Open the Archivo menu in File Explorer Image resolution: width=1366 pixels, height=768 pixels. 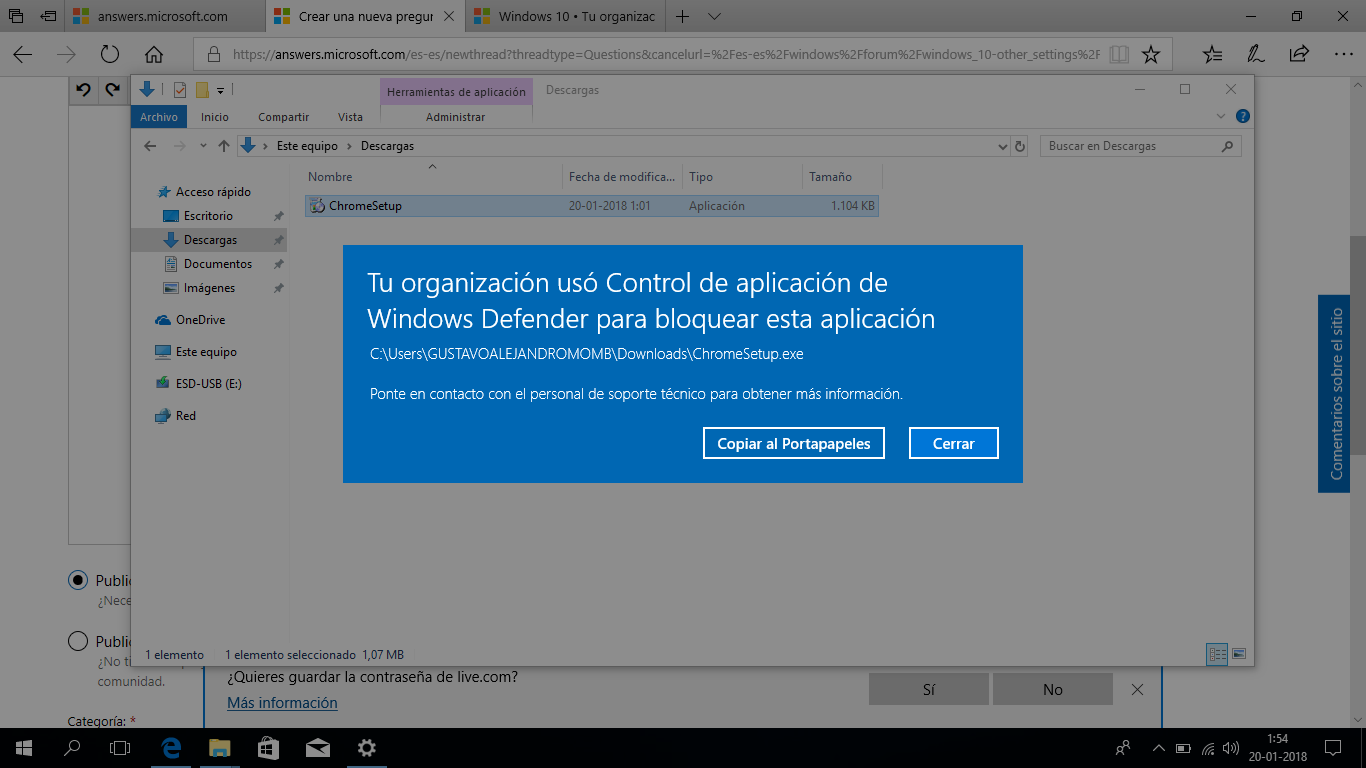click(159, 117)
